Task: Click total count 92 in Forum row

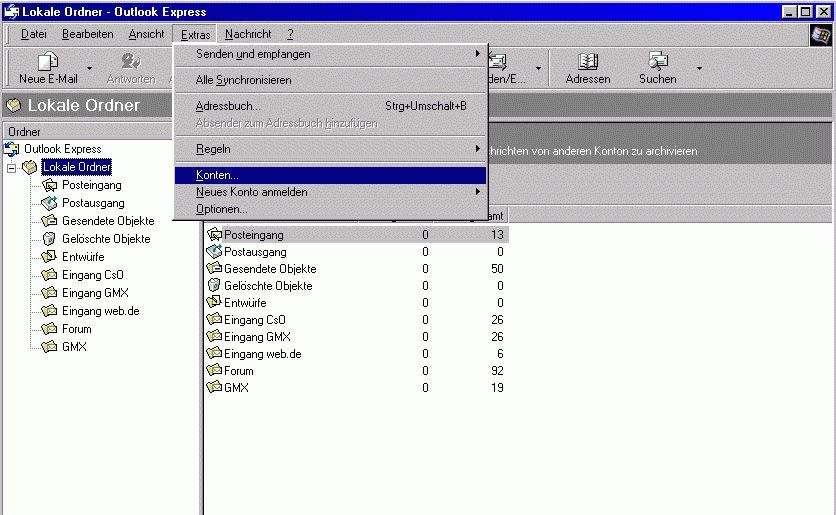Action: (x=497, y=371)
